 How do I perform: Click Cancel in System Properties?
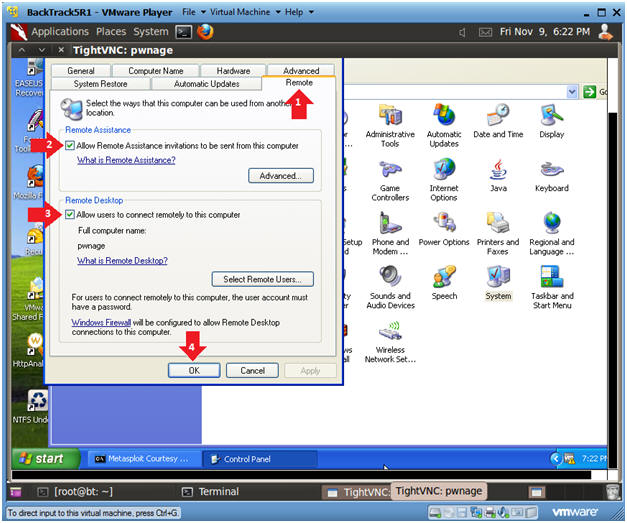pos(252,370)
